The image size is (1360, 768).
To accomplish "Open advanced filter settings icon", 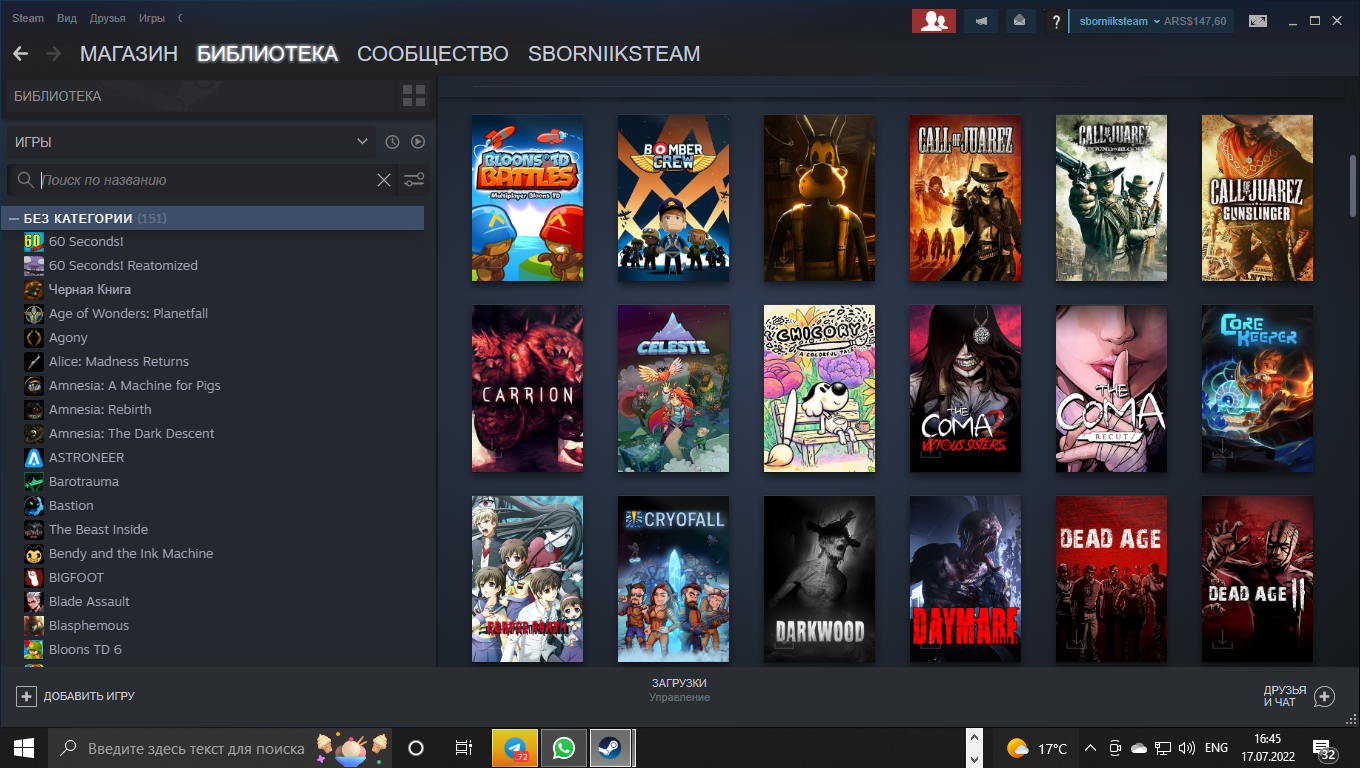I will (x=414, y=180).
